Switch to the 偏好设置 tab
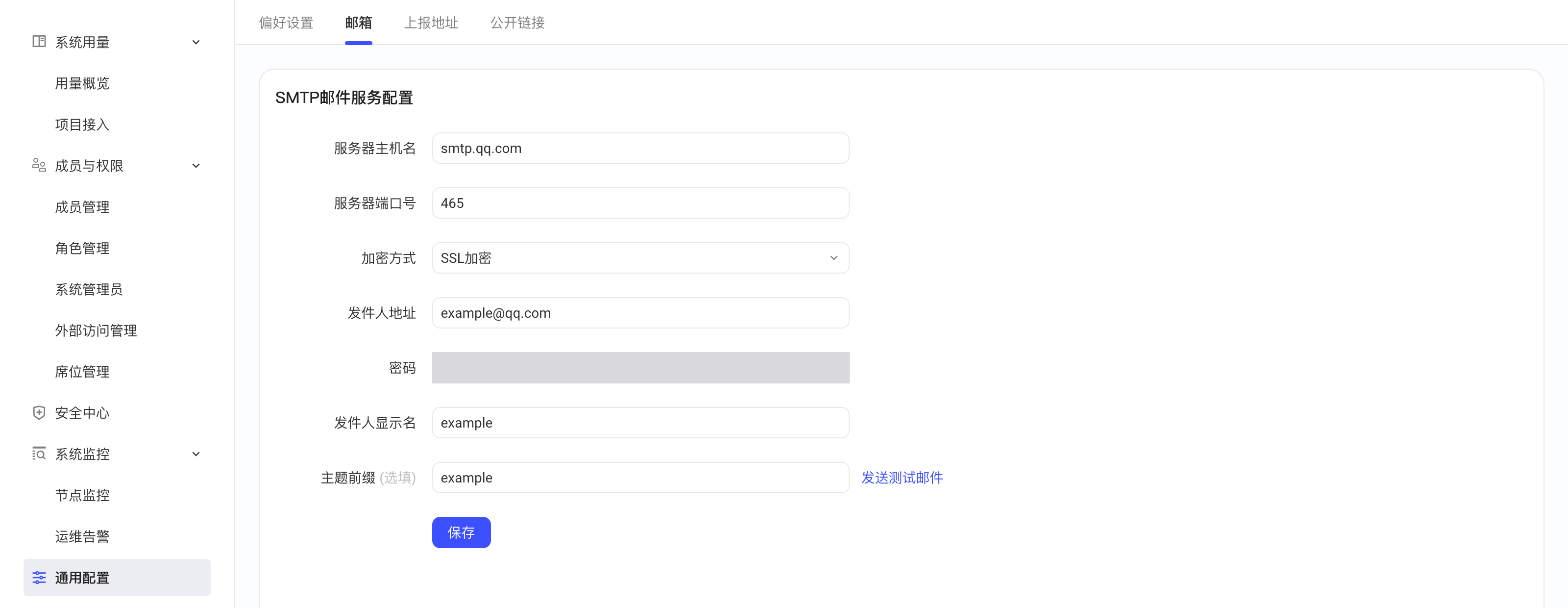 coord(286,23)
